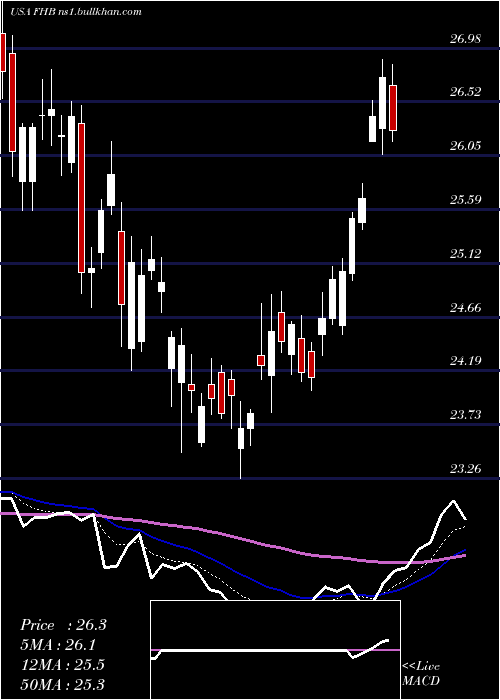Click the Live MACD label
The image size is (500, 700).
[x=421, y=673]
